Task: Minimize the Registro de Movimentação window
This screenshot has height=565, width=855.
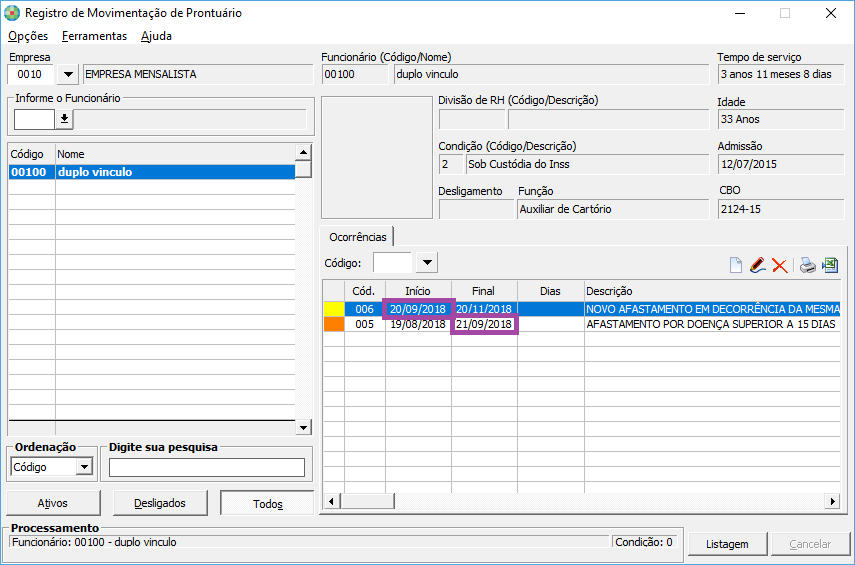Action: [740, 13]
